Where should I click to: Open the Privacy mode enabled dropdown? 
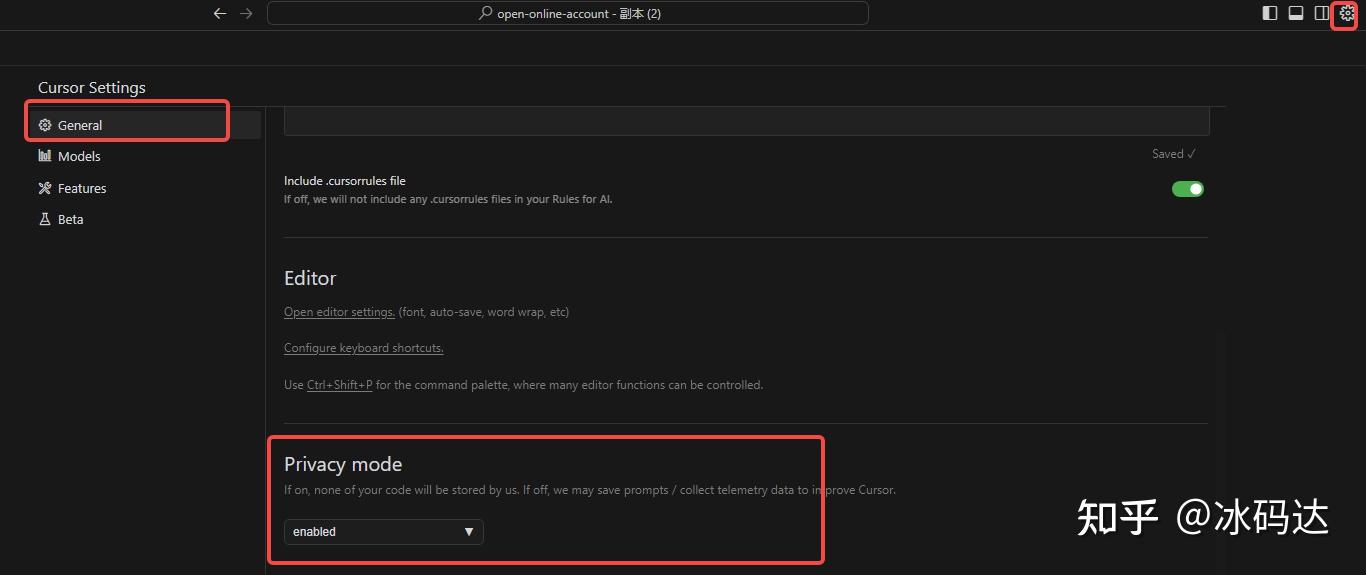point(384,532)
